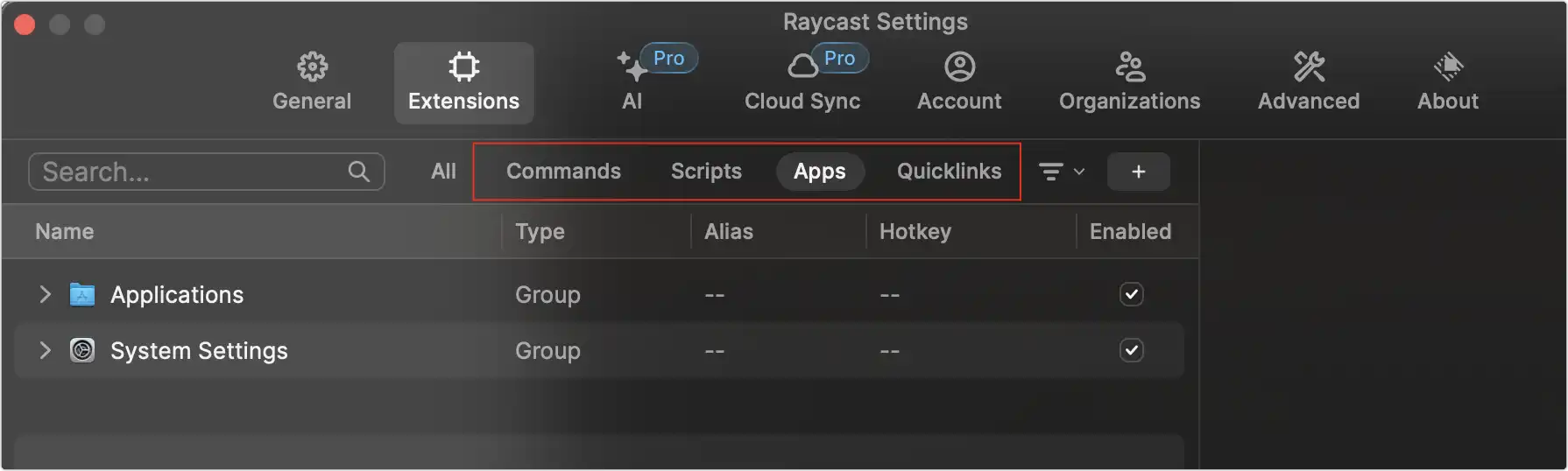This screenshot has width=1568, height=471.
Task: Open the About Raycast icon
Action: click(1448, 67)
